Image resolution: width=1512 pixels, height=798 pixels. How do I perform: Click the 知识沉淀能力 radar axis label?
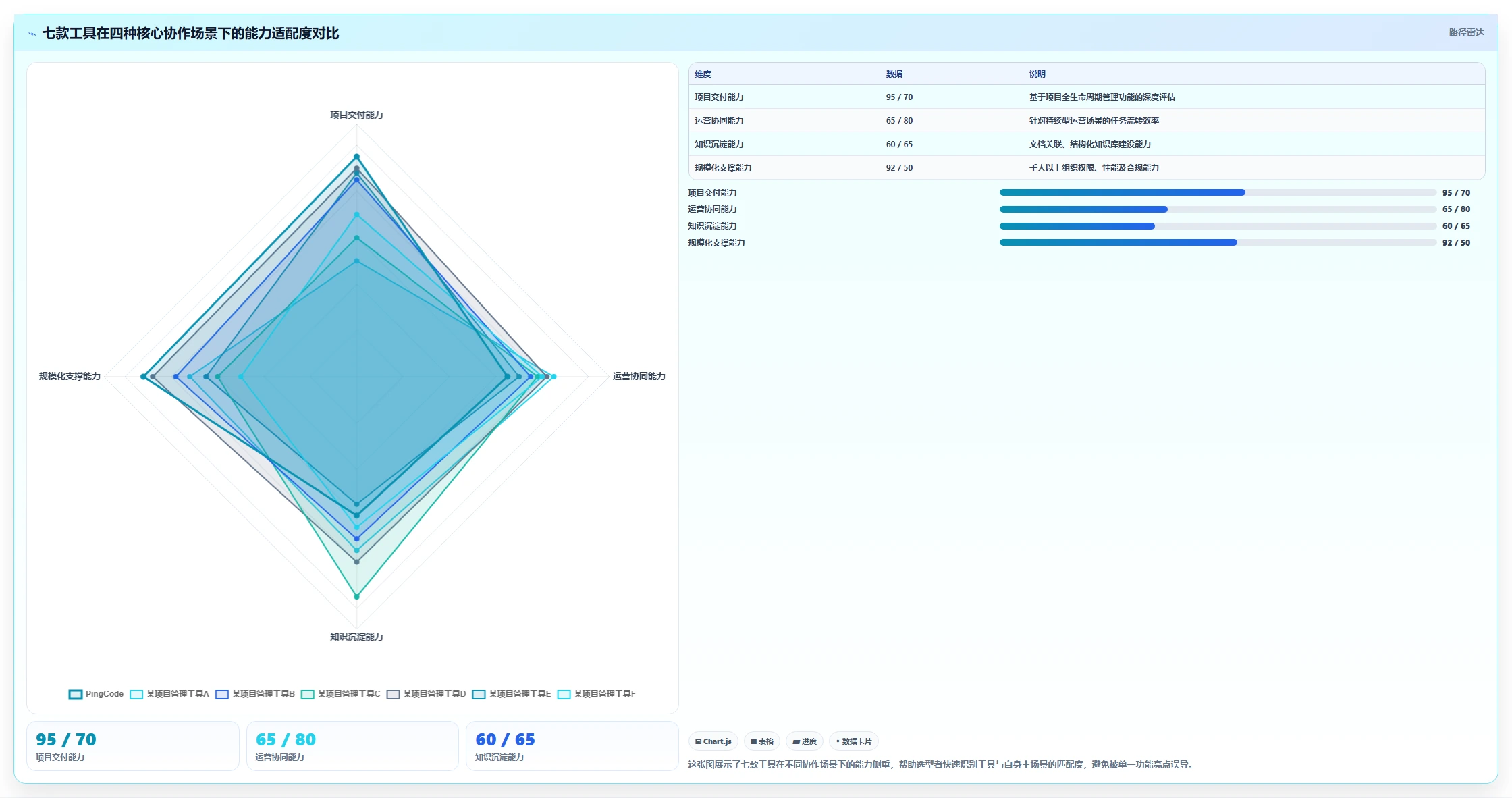tap(356, 637)
